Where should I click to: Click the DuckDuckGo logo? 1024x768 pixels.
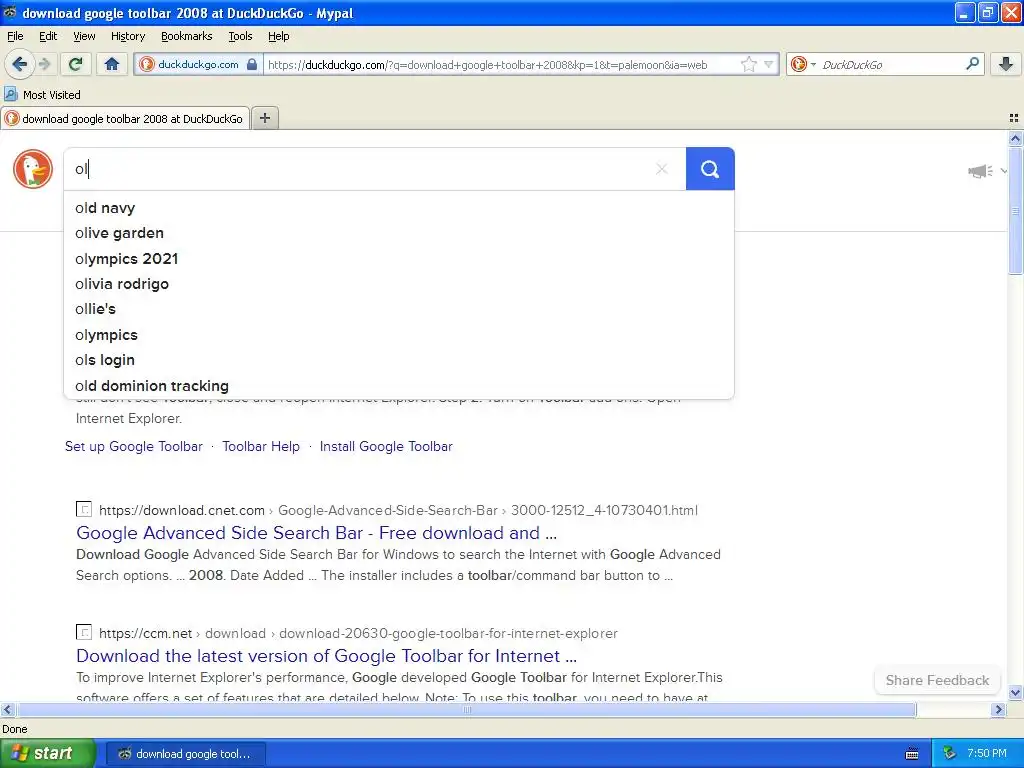(33, 168)
